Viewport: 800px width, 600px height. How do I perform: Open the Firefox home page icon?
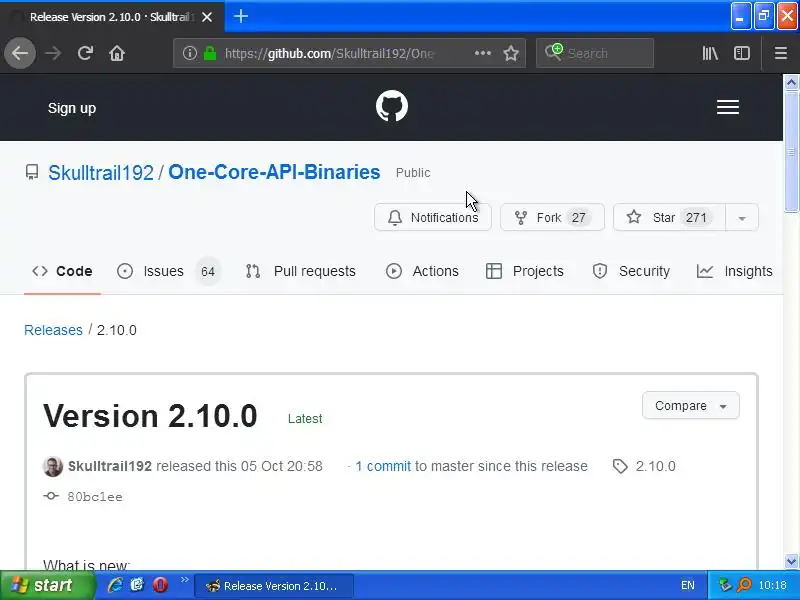(117, 53)
